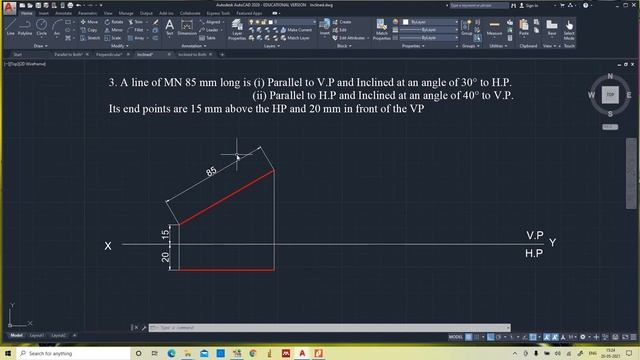
Task: Toggle polar tracking in status bar
Action: [499, 337]
